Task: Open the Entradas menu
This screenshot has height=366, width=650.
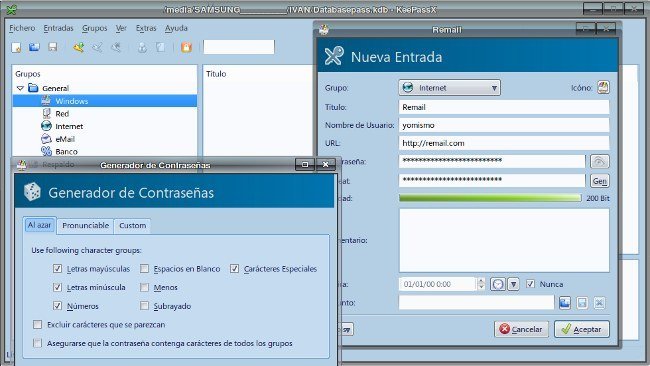Action: point(58,28)
